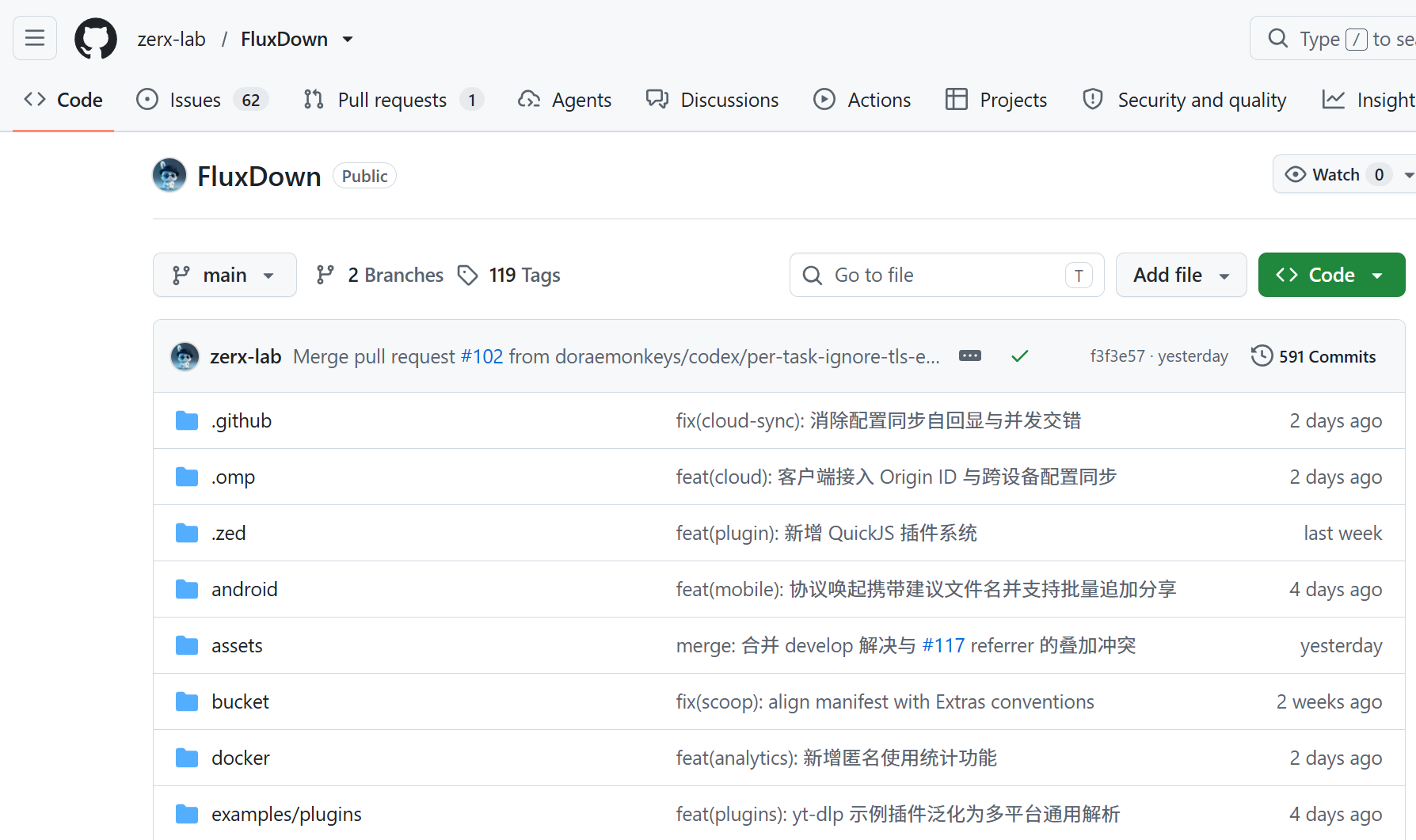Viewport: 1416px width, 840px height.
Task: Open the Actions tab
Action: pos(862,100)
